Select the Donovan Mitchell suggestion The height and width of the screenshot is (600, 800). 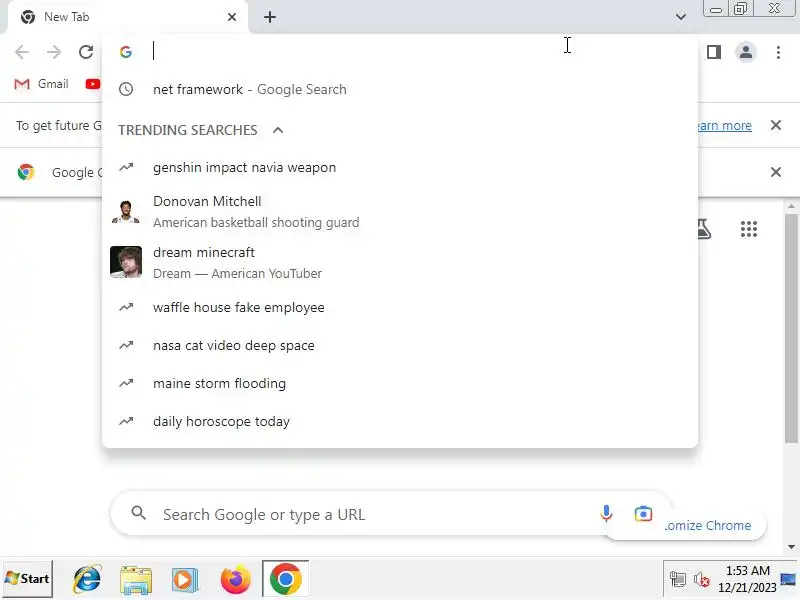[400, 211]
